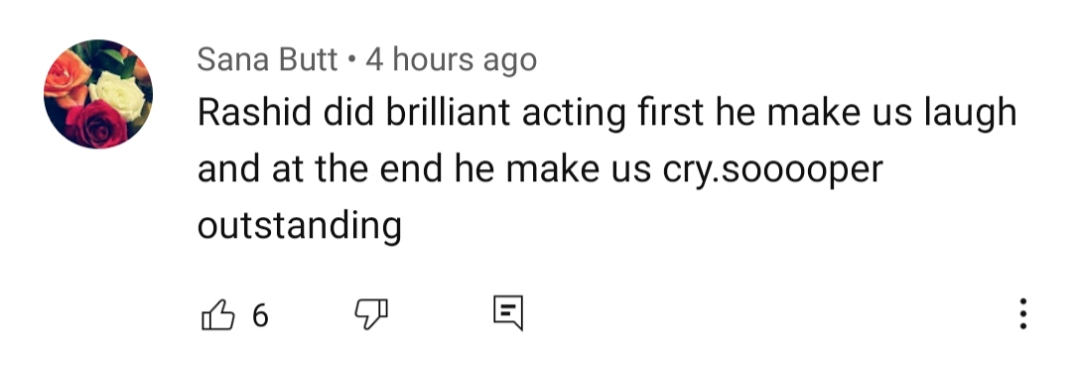Click the "4 hours ago" timestamp
The width and height of the screenshot is (1072, 376).
tap(451, 59)
